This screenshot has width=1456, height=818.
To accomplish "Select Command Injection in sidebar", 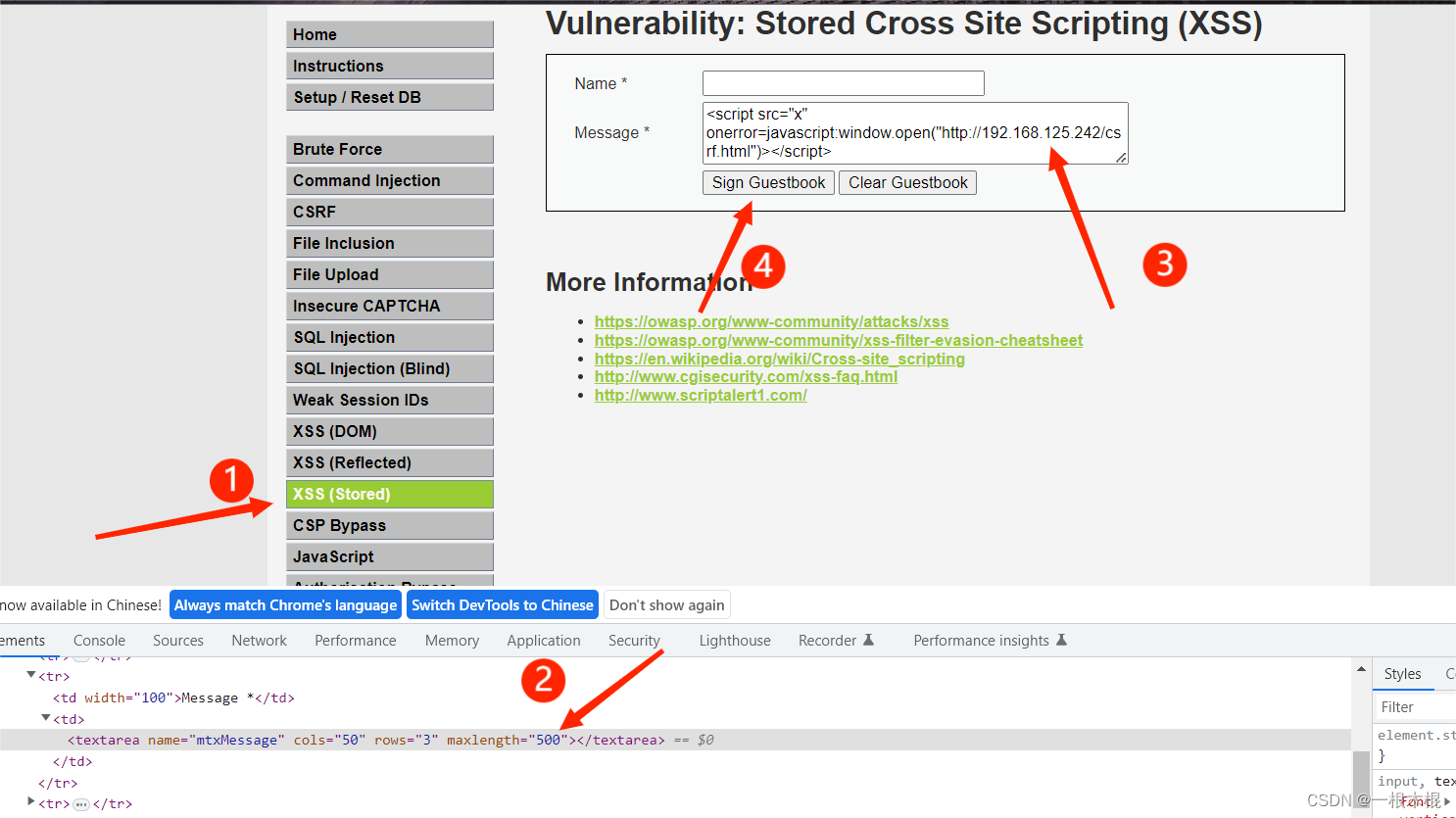I will 390,180.
